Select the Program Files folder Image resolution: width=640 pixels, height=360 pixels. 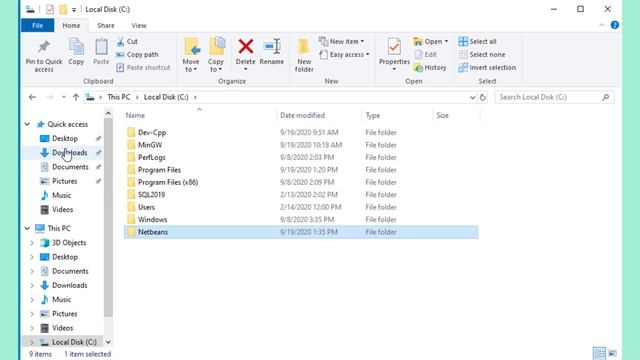click(x=159, y=170)
